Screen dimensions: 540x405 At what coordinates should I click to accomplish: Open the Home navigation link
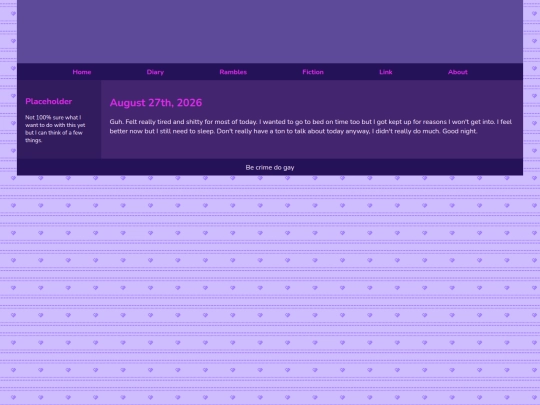[x=82, y=72]
